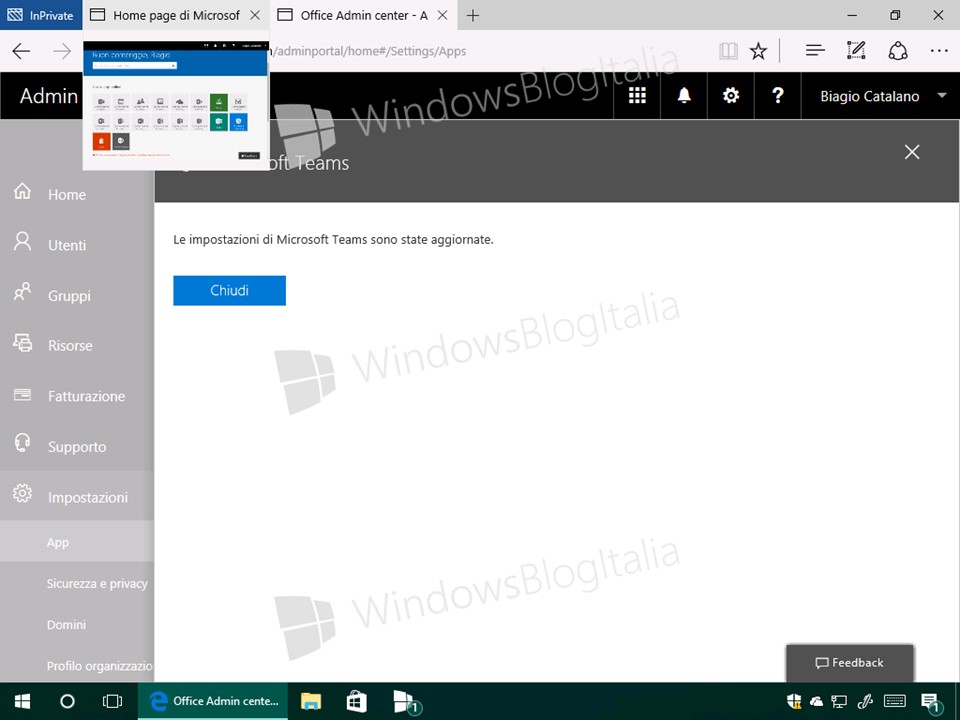Screen dimensions: 960x720
Task: Expand the Biagio Catalano account menu
Action: (880, 96)
